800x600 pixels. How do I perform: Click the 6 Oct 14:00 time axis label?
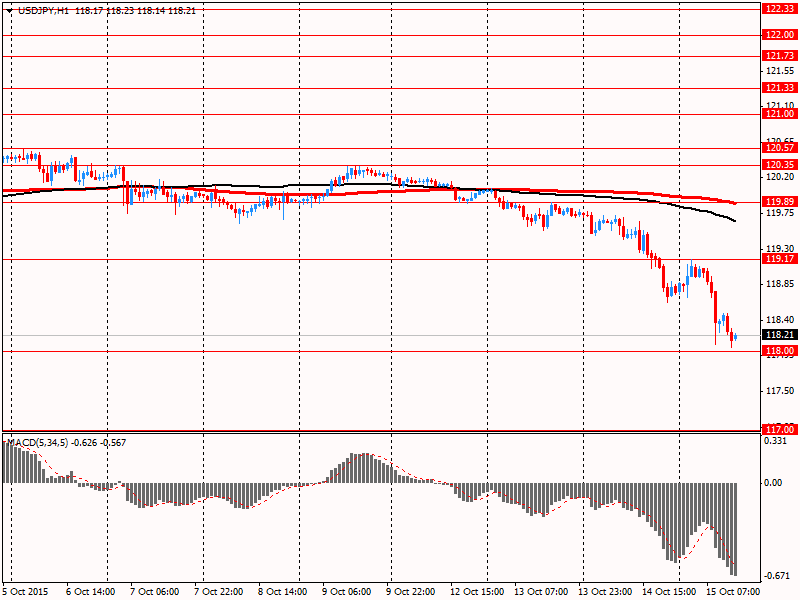tap(91, 592)
